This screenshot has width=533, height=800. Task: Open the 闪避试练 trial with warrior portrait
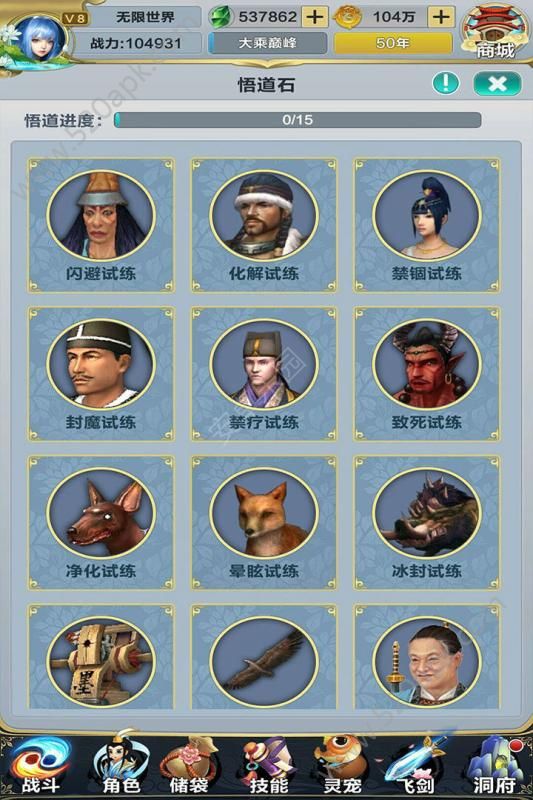[x=101, y=225]
